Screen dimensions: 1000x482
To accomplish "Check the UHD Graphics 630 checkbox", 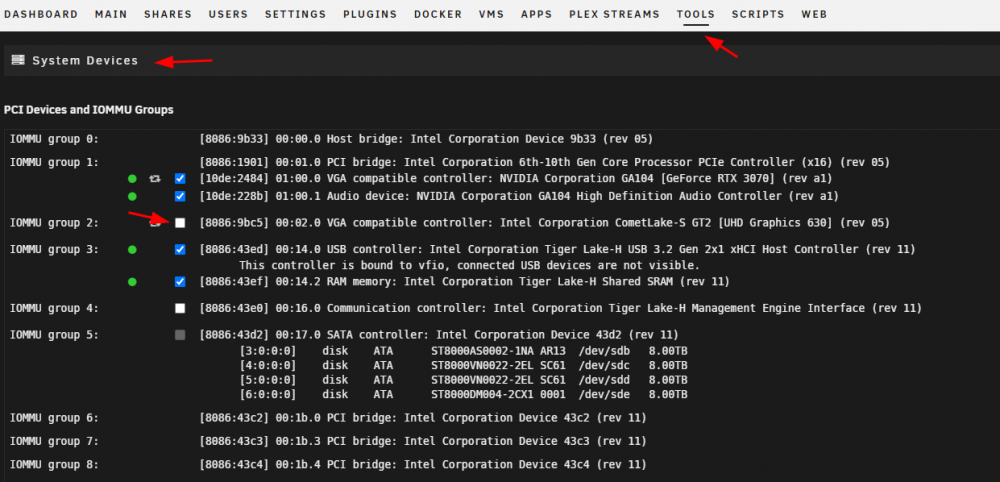I will [180, 223].
